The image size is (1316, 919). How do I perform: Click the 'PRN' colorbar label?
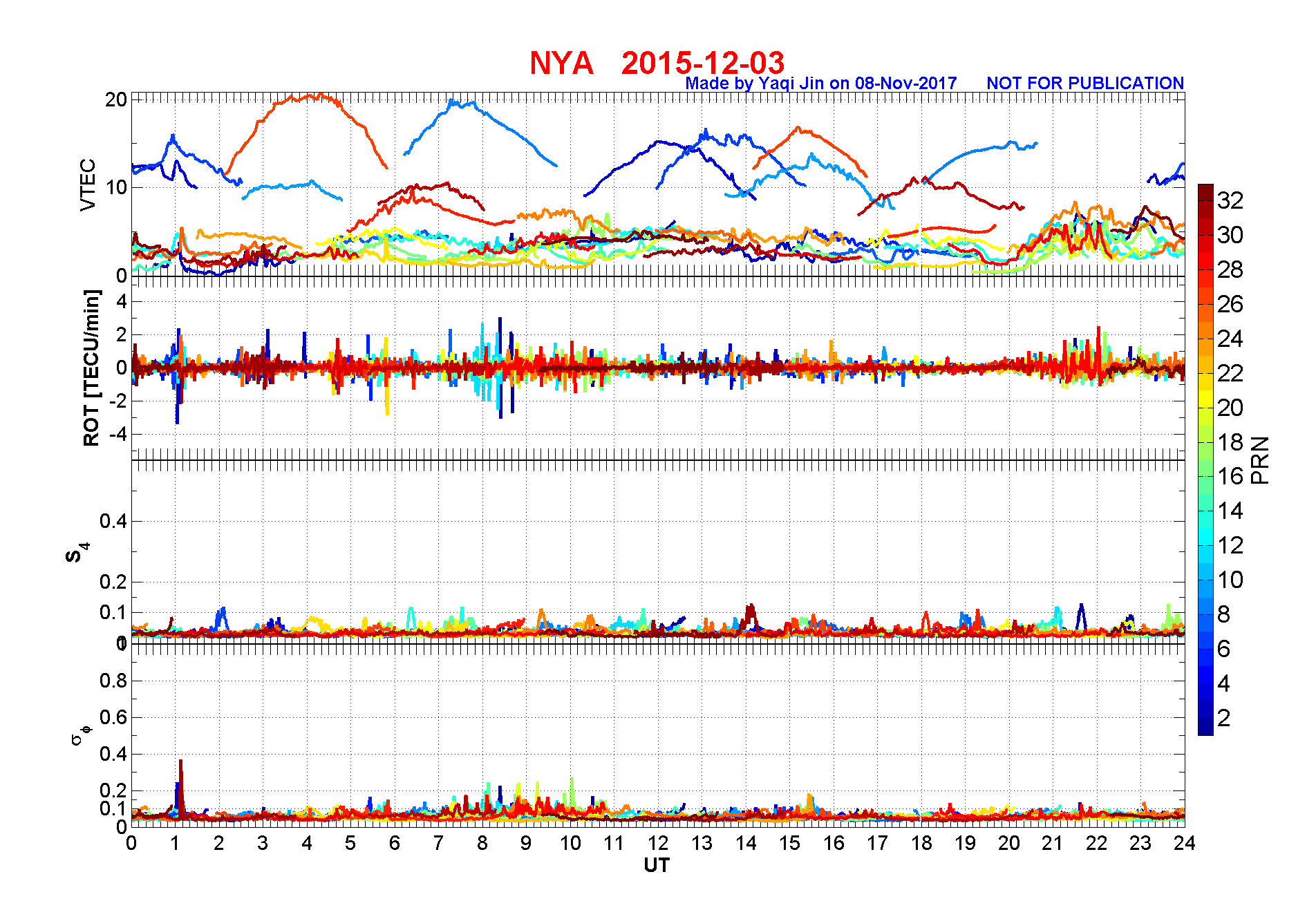point(1260,460)
